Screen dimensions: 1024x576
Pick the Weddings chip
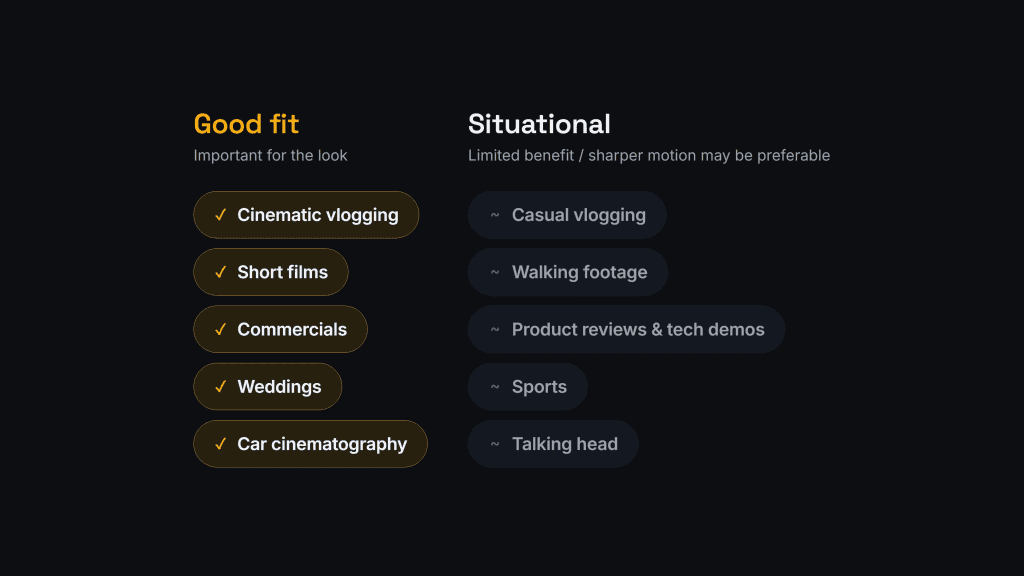click(x=268, y=387)
